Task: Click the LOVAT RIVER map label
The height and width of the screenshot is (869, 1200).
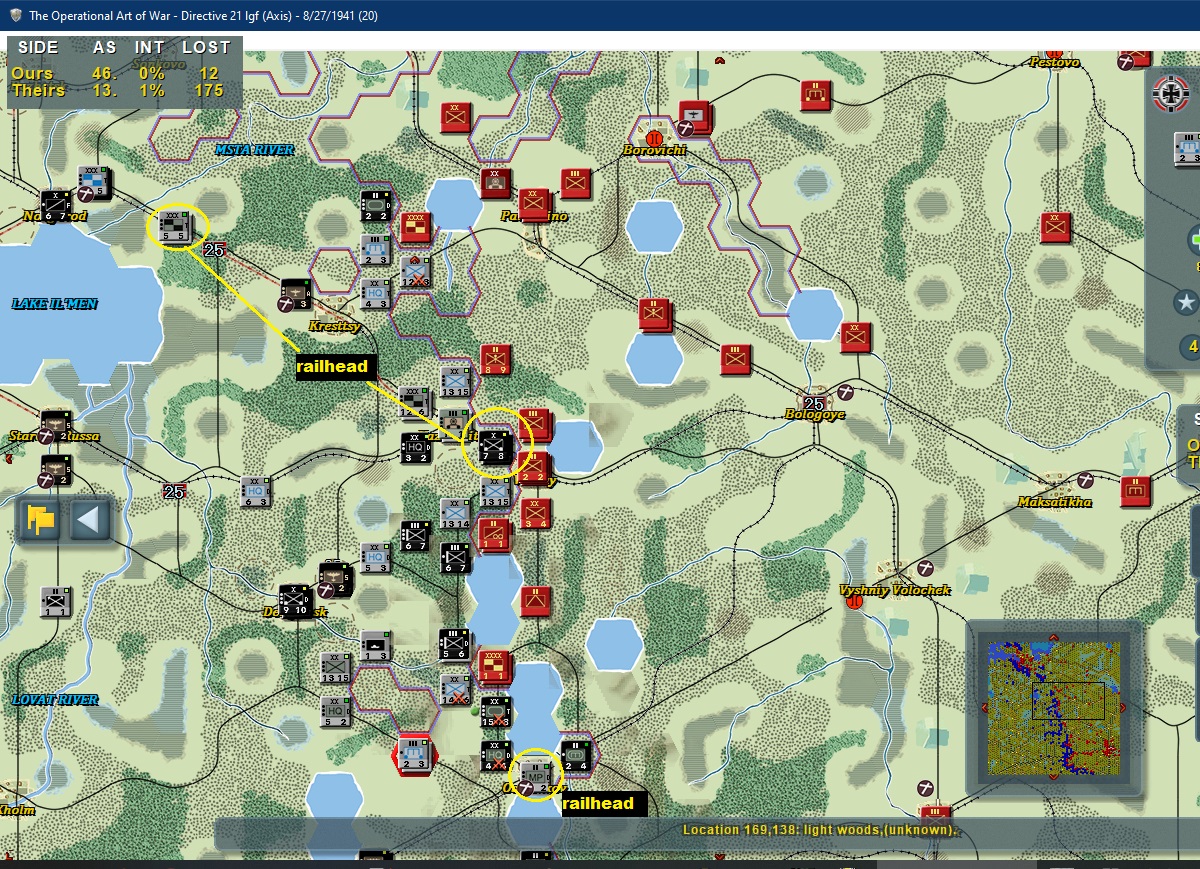Action: coord(55,699)
